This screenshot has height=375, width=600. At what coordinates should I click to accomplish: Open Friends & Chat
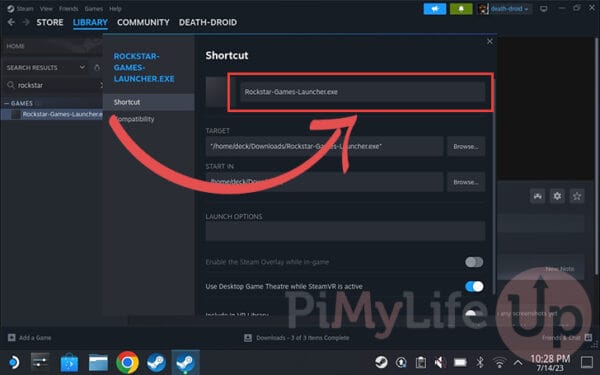(x=567, y=338)
